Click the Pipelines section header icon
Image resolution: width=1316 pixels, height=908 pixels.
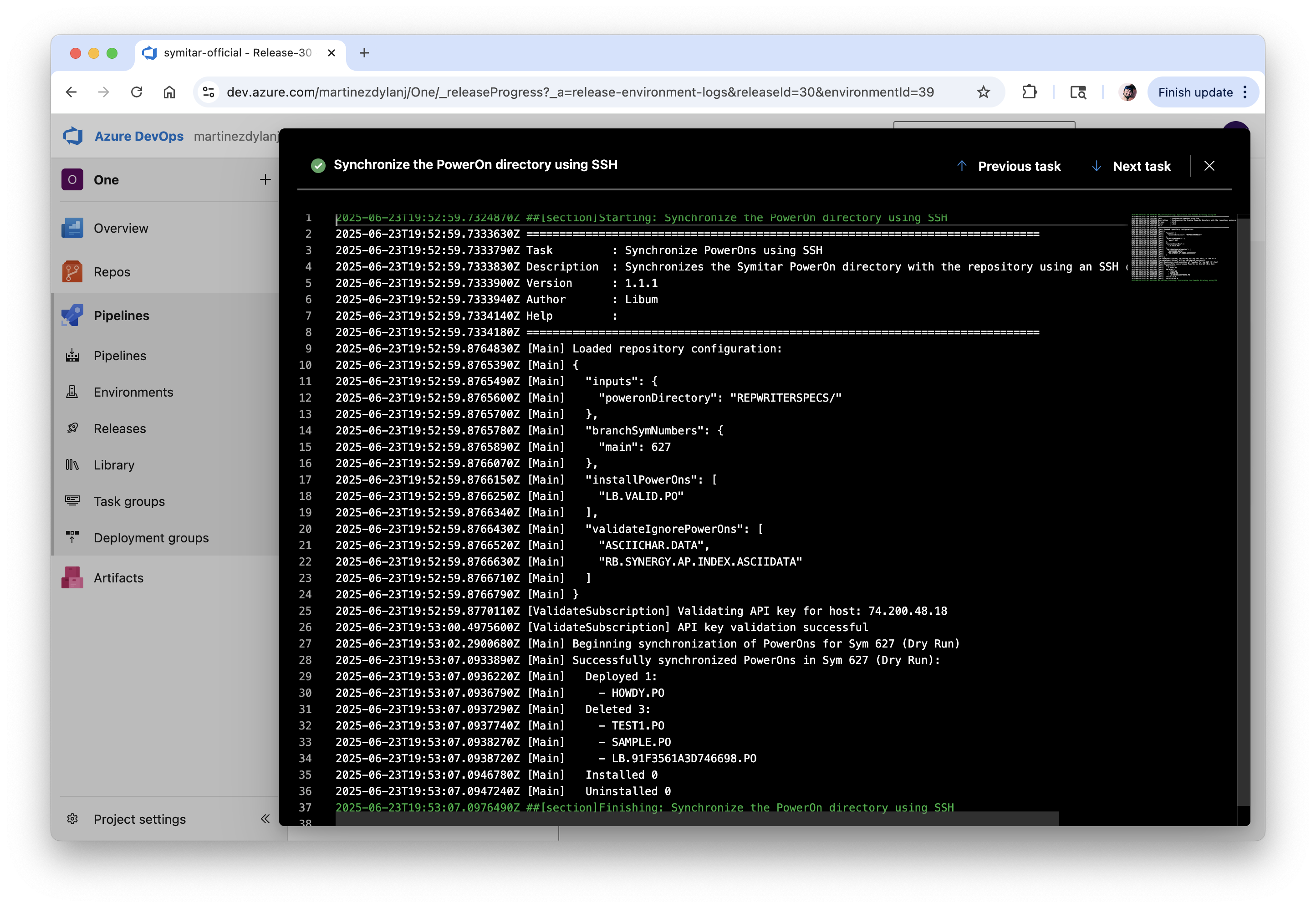72,315
